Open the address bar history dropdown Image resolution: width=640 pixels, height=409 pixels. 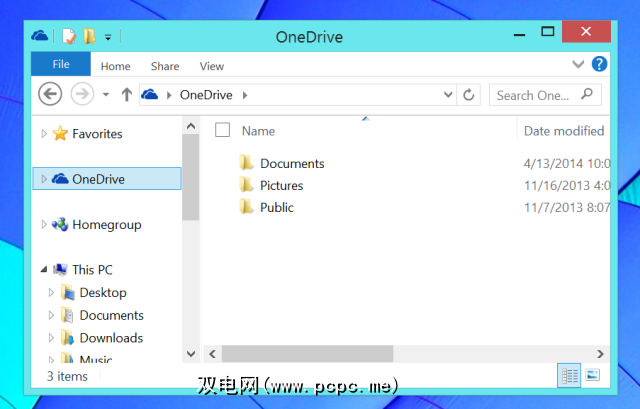tap(448, 95)
